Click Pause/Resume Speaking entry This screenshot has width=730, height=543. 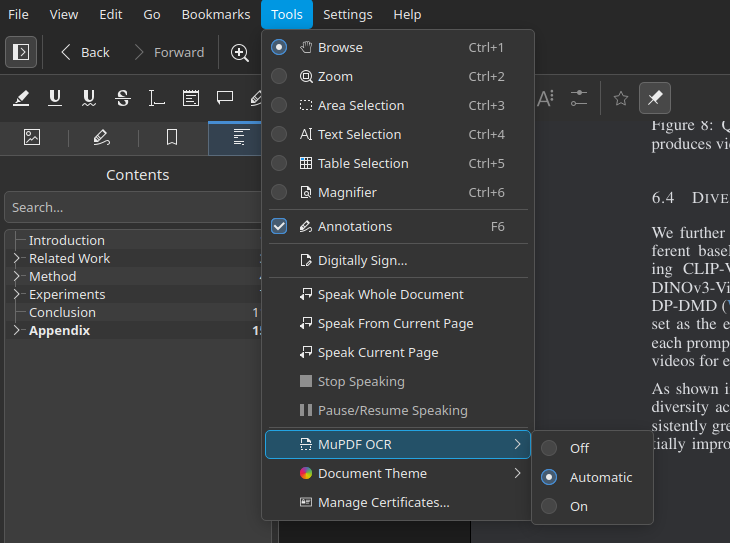tap(398, 410)
